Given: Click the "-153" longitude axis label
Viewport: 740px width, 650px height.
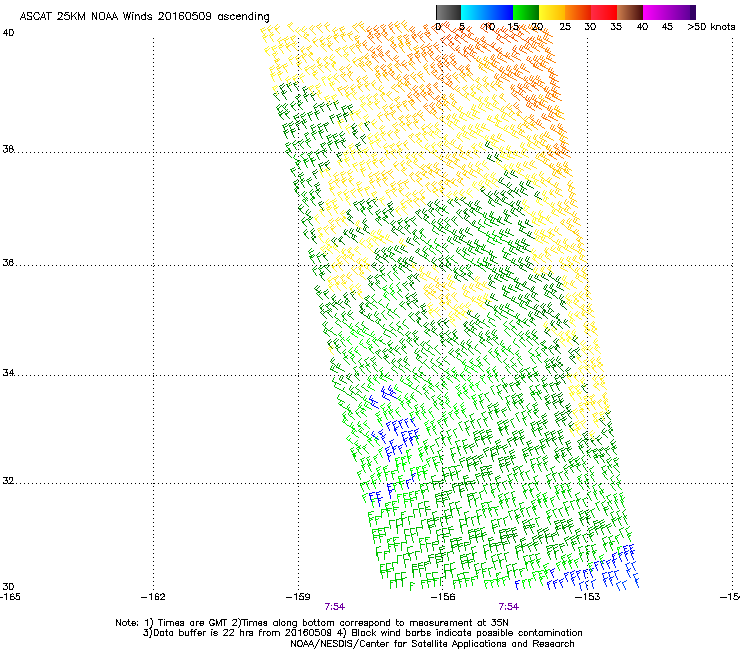Looking at the screenshot, I should (x=587, y=597).
